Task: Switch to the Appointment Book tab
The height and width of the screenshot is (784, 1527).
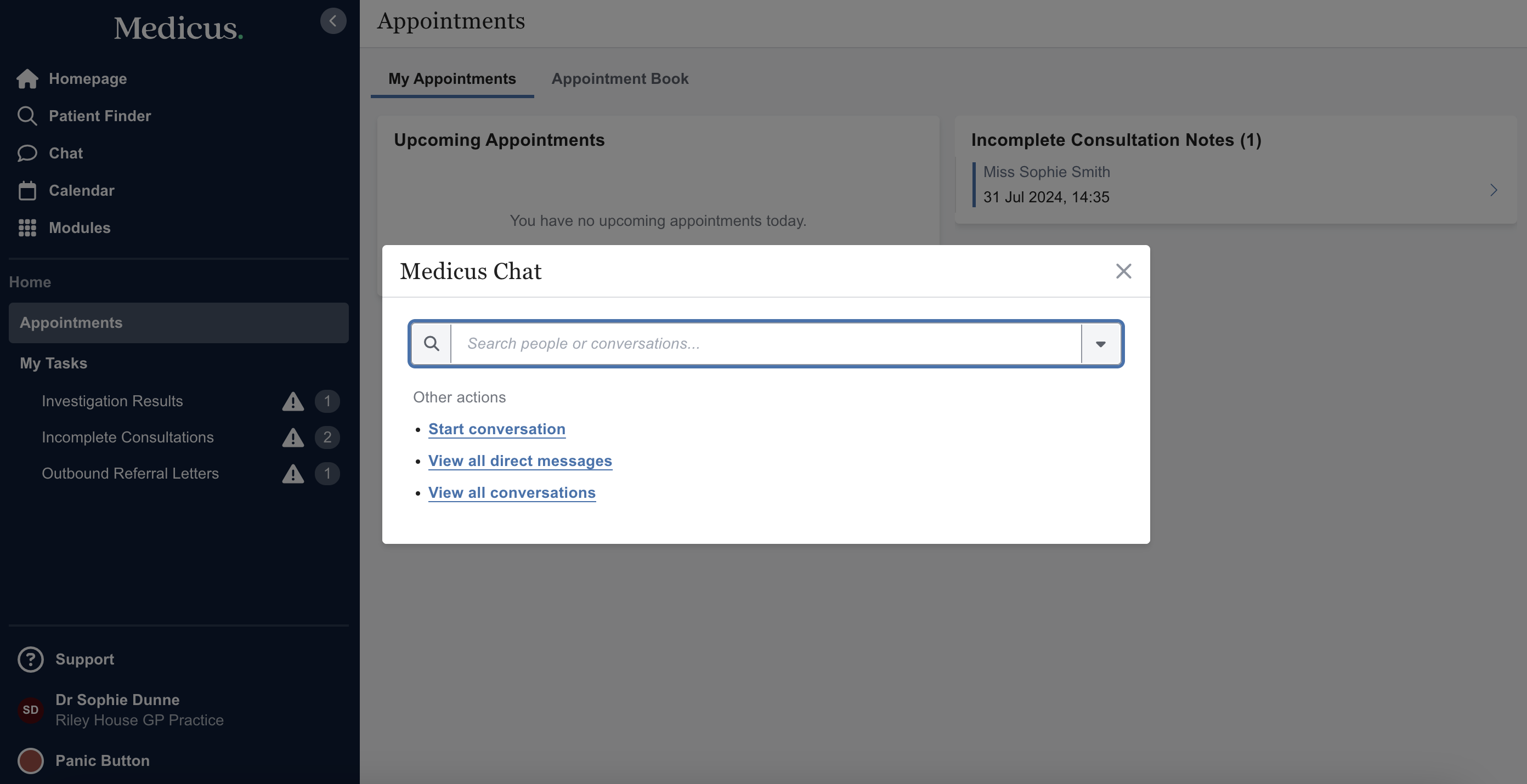Action: (619, 79)
